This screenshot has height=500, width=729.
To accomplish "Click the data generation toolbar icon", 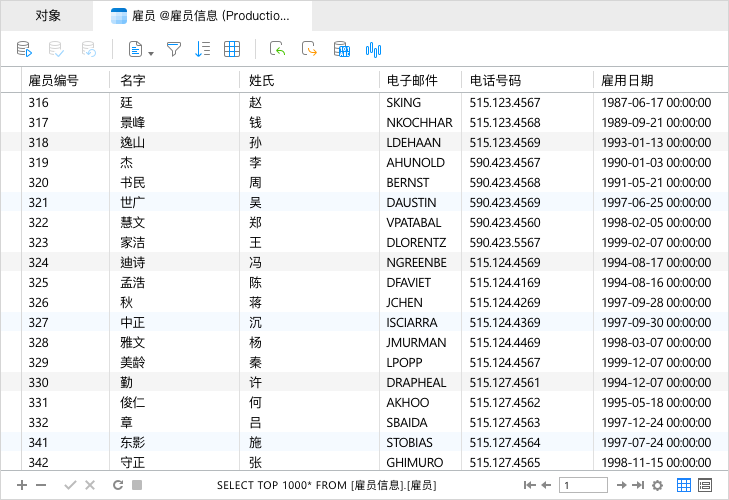I will [x=342, y=49].
